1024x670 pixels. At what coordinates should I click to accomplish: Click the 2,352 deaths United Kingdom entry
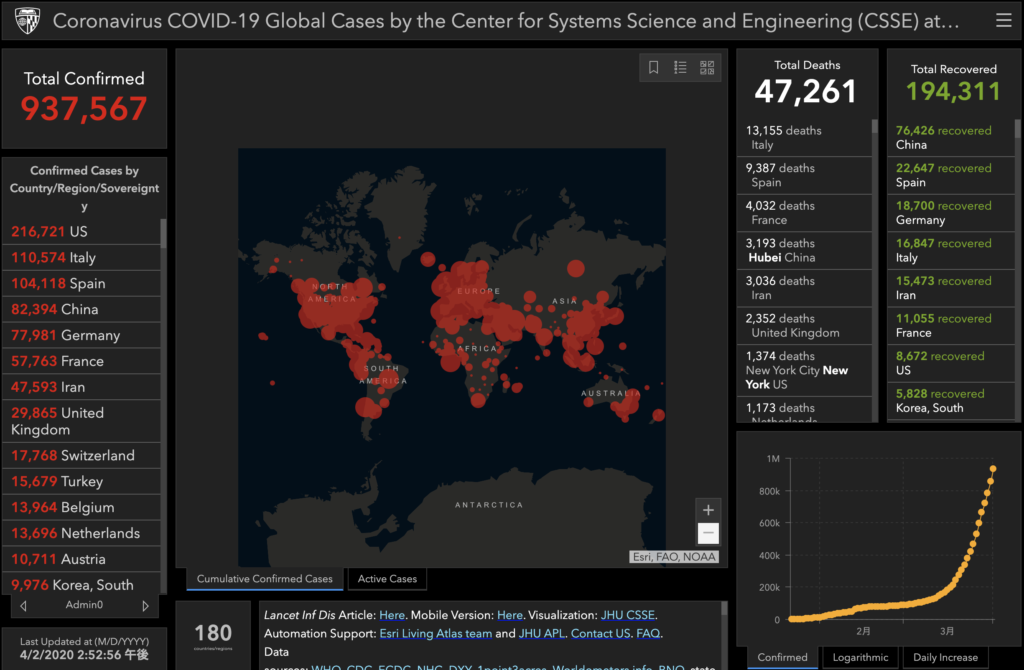(804, 326)
